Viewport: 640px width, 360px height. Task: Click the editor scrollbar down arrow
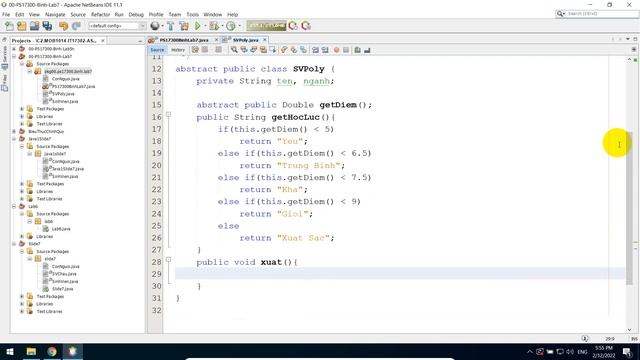pyautogui.click(x=629, y=329)
